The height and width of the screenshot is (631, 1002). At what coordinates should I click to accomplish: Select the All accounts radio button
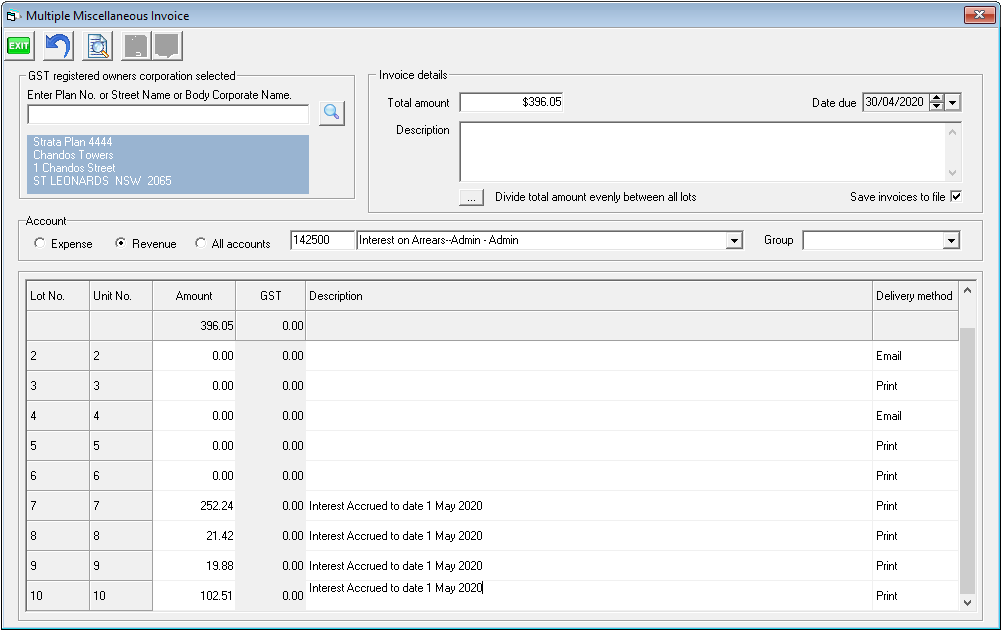[x=201, y=244]
